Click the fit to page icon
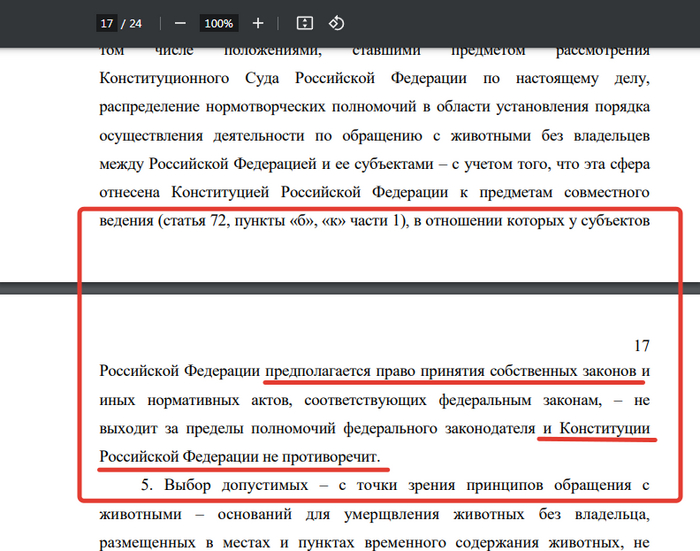The image size is (700, 551). [305, 23]
